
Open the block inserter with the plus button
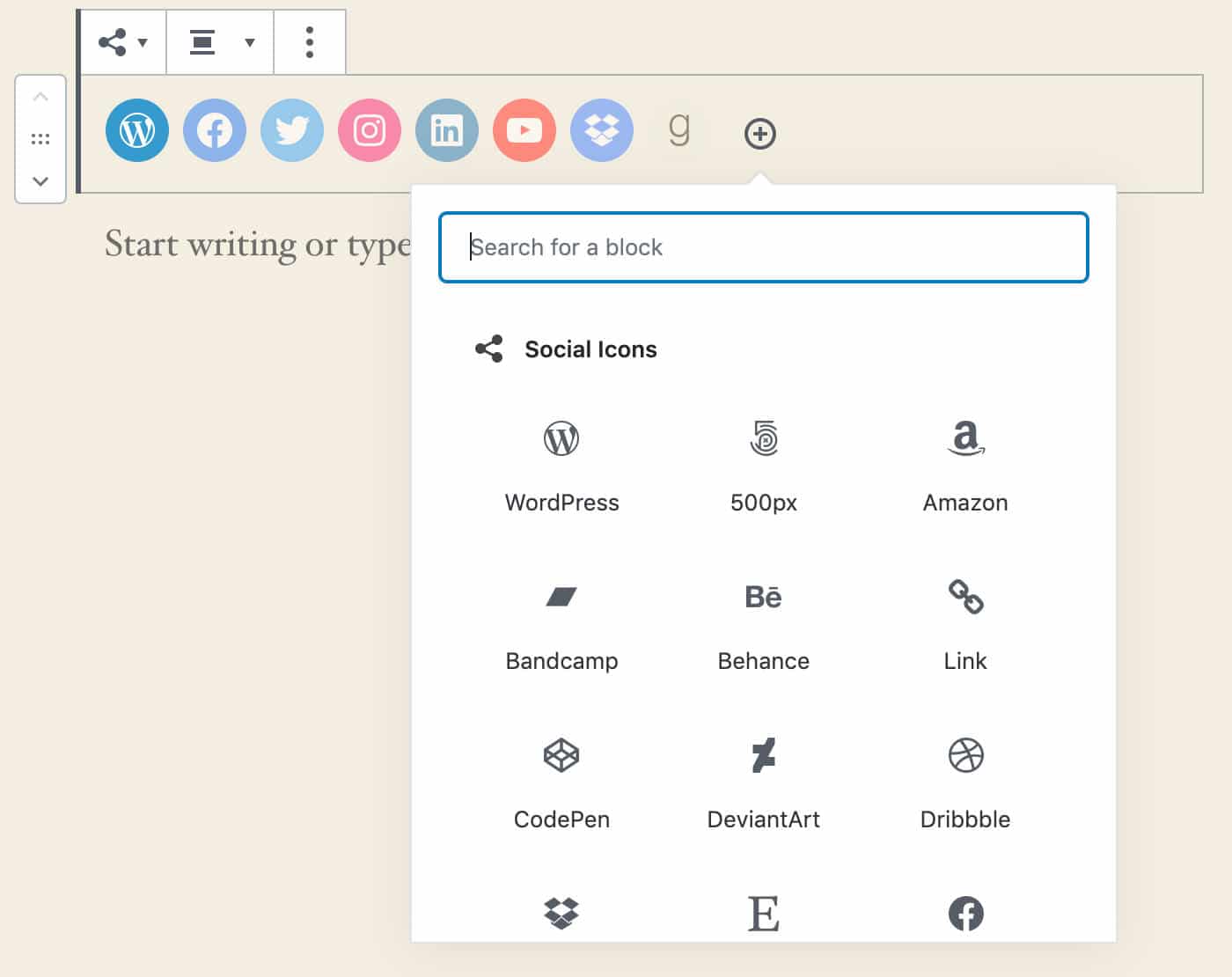(759, 134)
